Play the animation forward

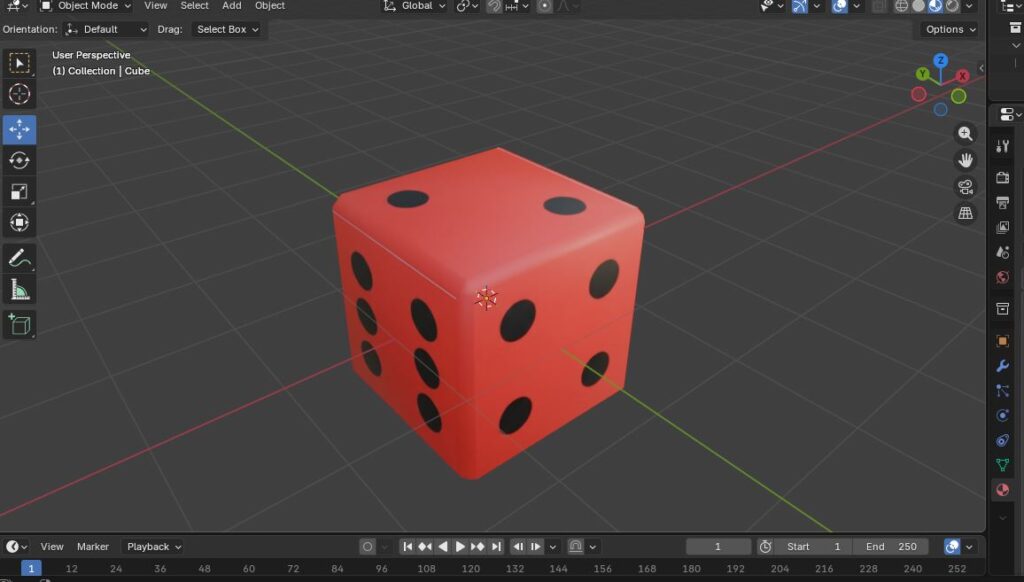460,547
